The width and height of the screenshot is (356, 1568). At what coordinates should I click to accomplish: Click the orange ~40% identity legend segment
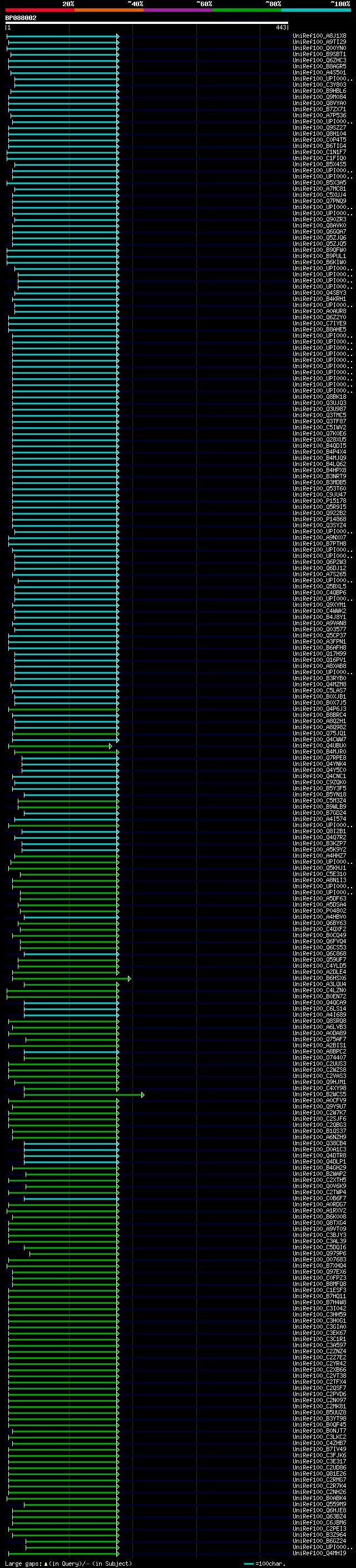tap(109, 10)
